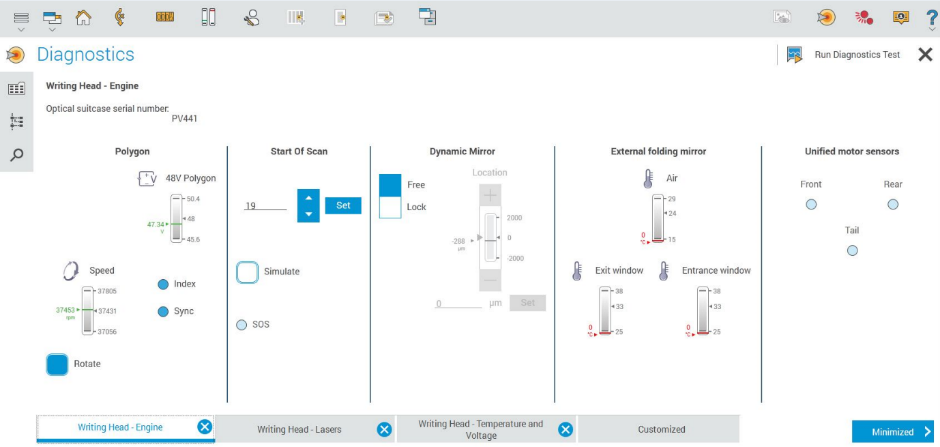Click the polygon Speed rpm gauge
The image size is (940, 447).
click(88, 311)
